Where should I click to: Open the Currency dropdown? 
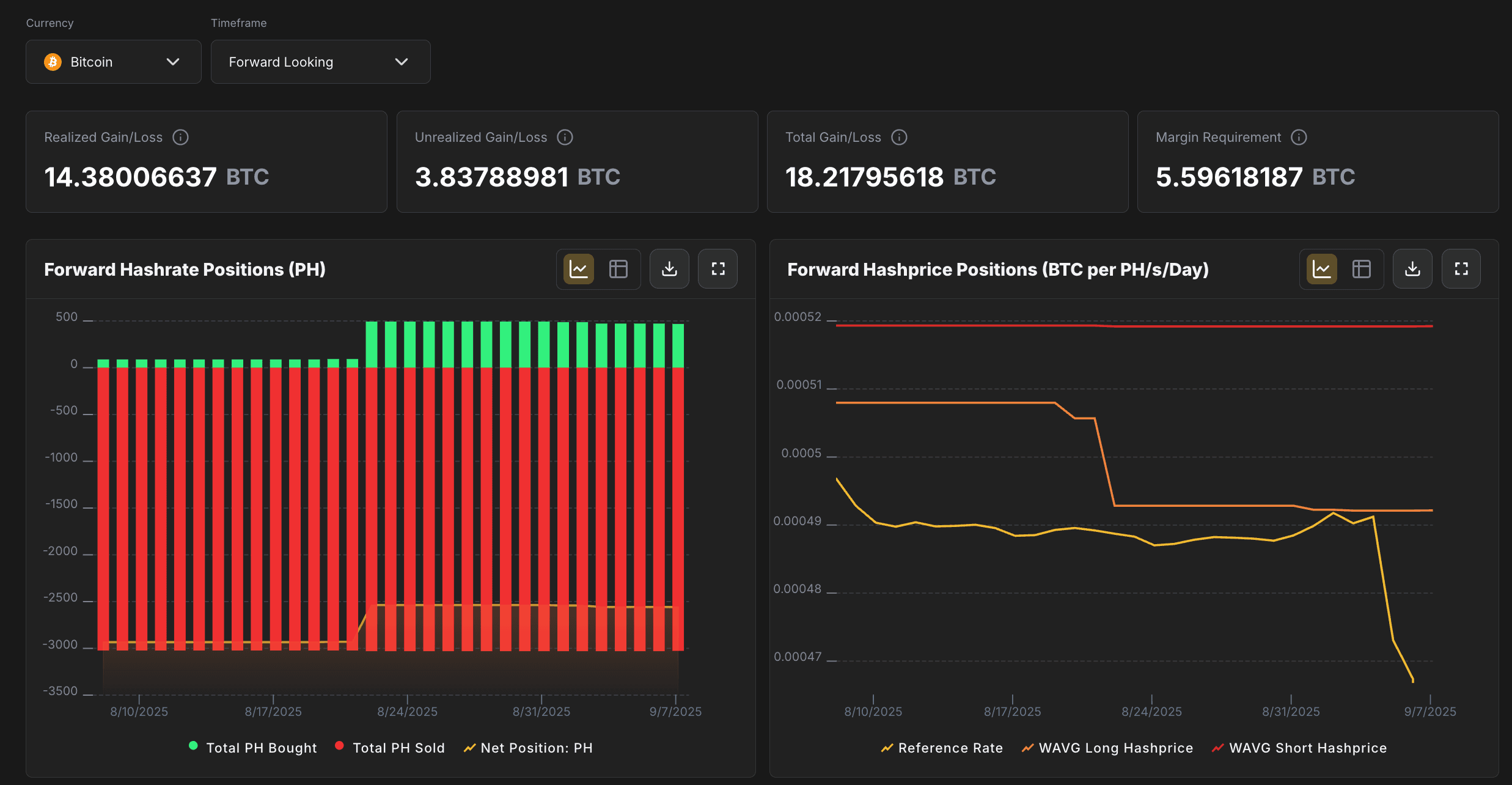tap(114, 61)
